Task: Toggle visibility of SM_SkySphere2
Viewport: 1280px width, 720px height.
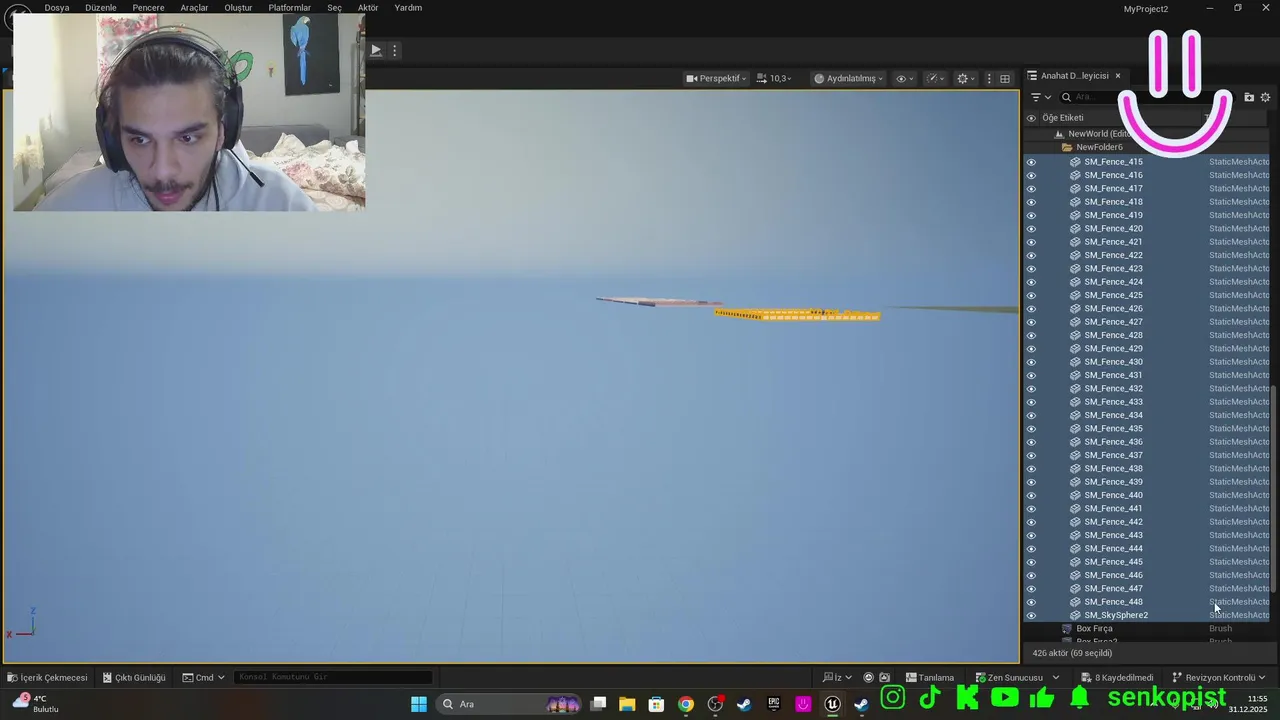Action: click(1031, 615)
